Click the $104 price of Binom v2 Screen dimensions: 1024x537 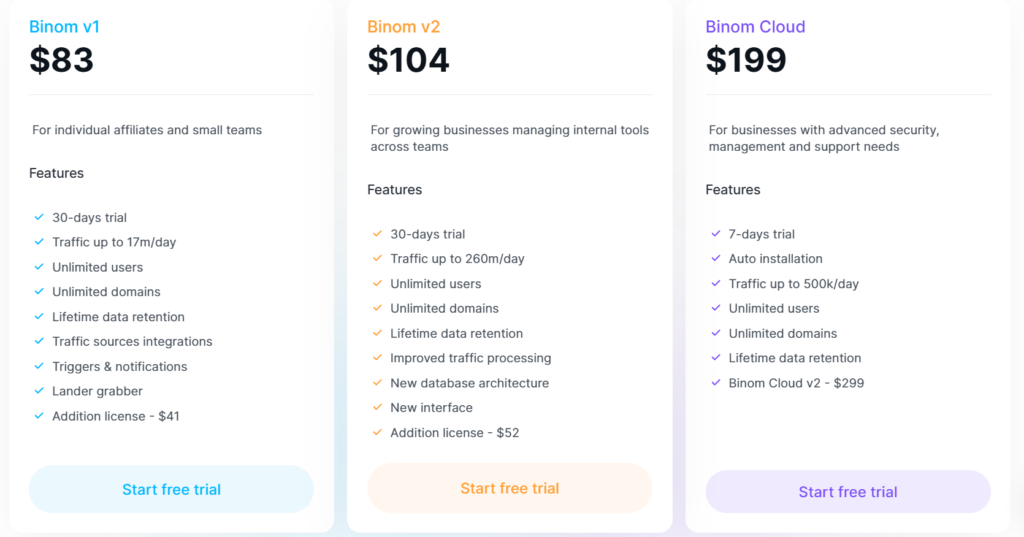click(x=408, y=60)
